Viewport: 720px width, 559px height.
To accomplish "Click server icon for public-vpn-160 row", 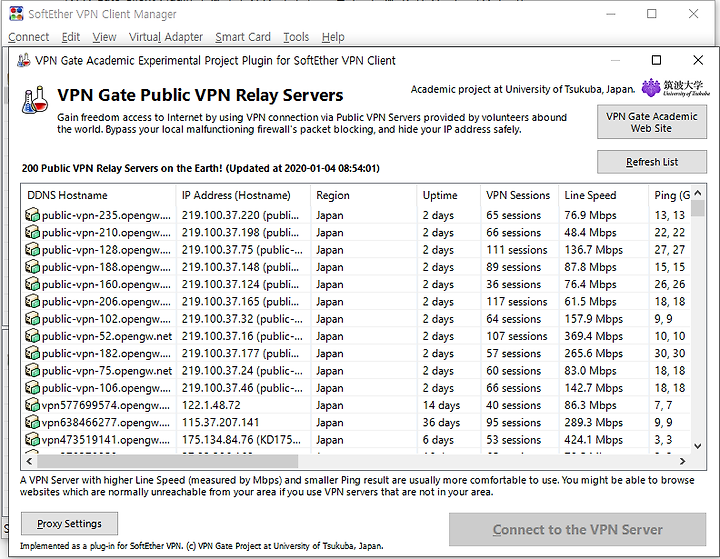I will coord(32,284).
